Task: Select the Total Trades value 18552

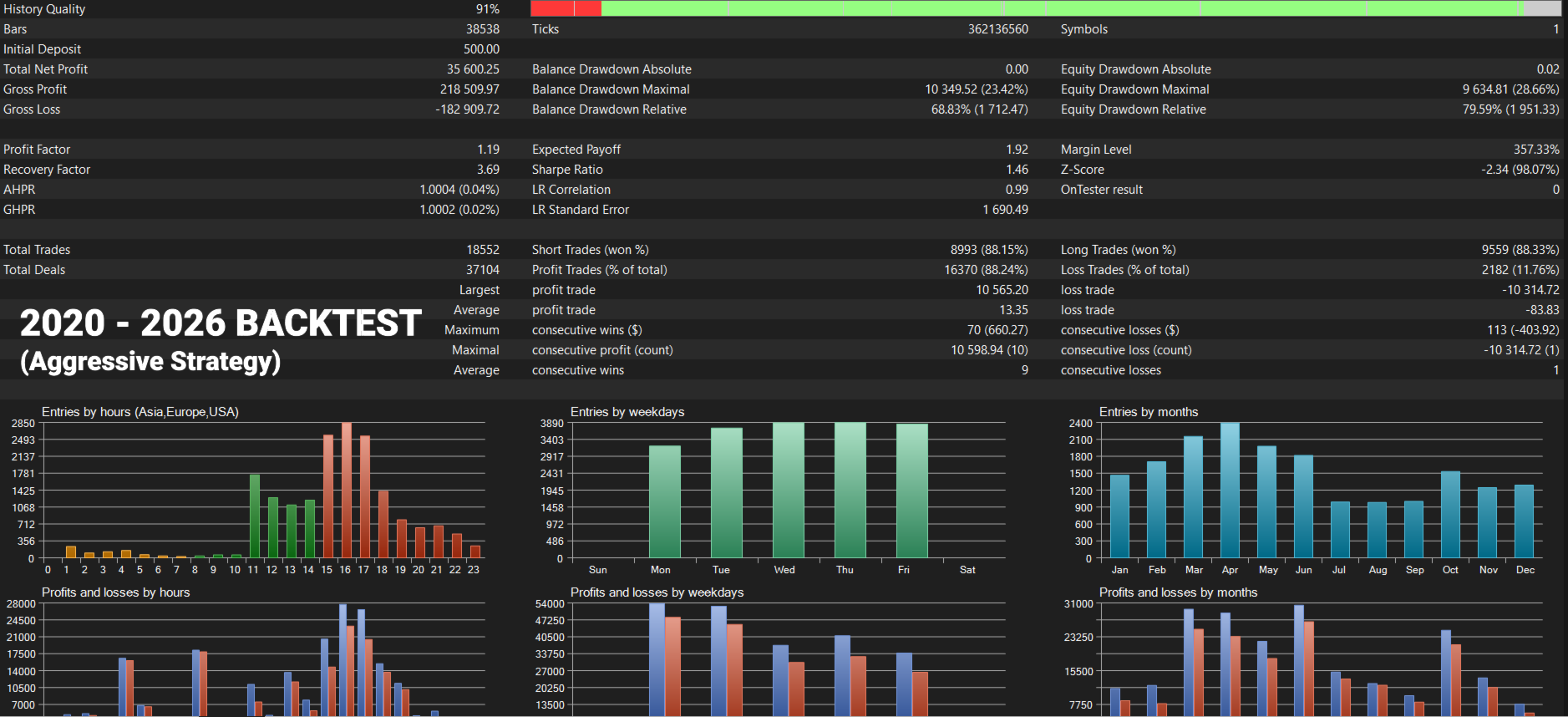Action: click(483, 250)
